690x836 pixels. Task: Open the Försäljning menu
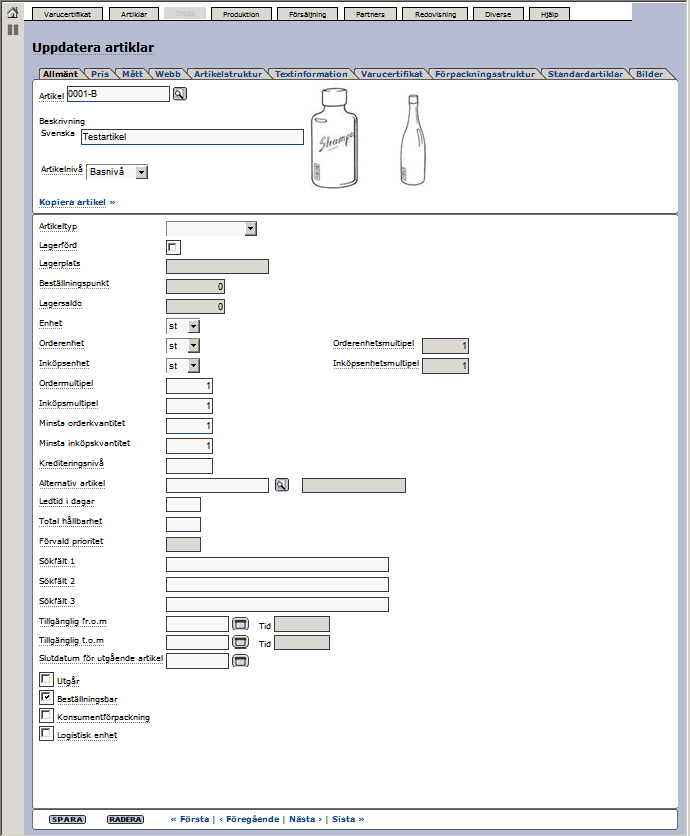click(308, 14)
